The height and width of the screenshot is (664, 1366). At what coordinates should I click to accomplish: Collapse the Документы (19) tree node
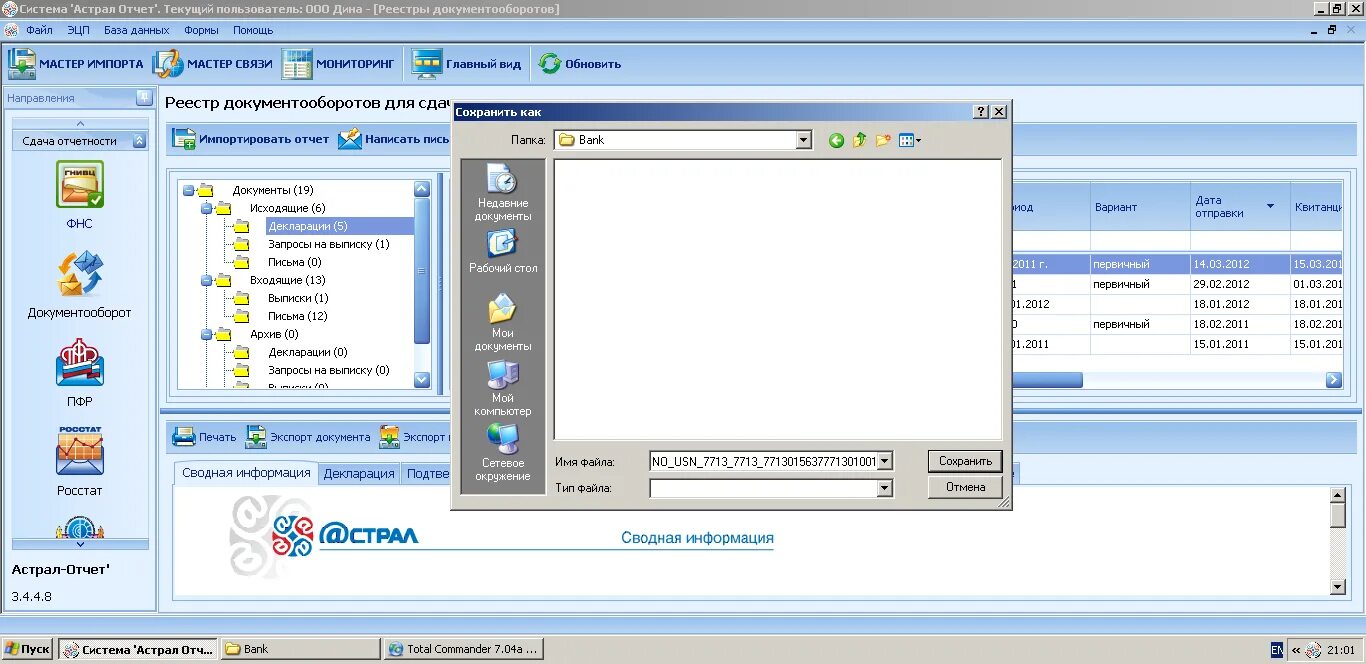pos(188,190)
